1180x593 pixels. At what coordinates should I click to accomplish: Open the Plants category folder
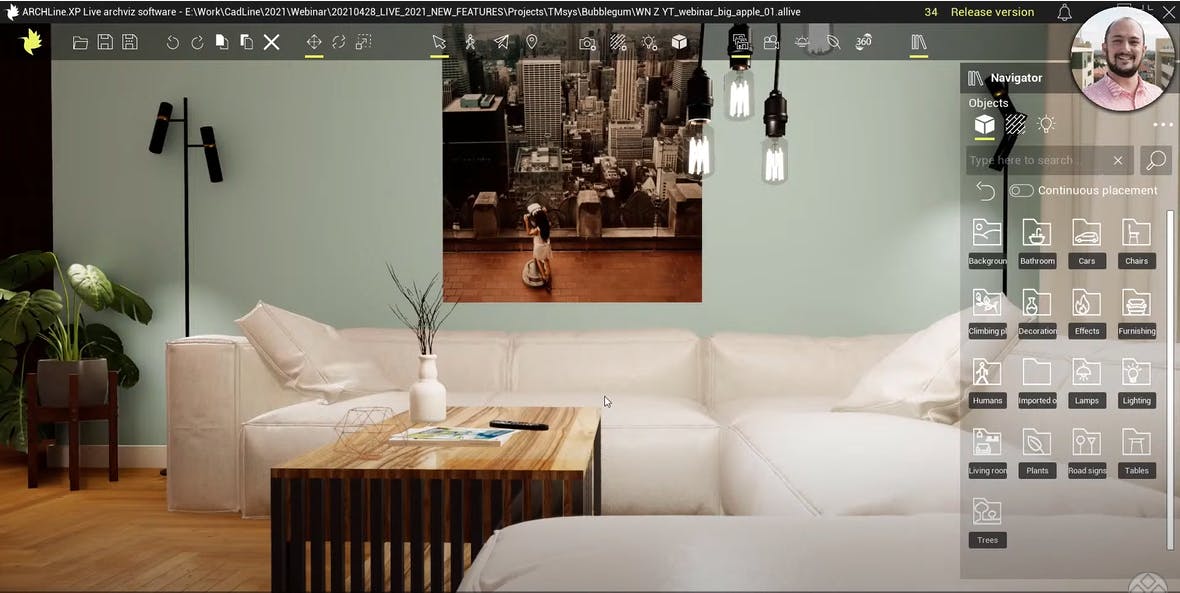tap(1037, 452)
